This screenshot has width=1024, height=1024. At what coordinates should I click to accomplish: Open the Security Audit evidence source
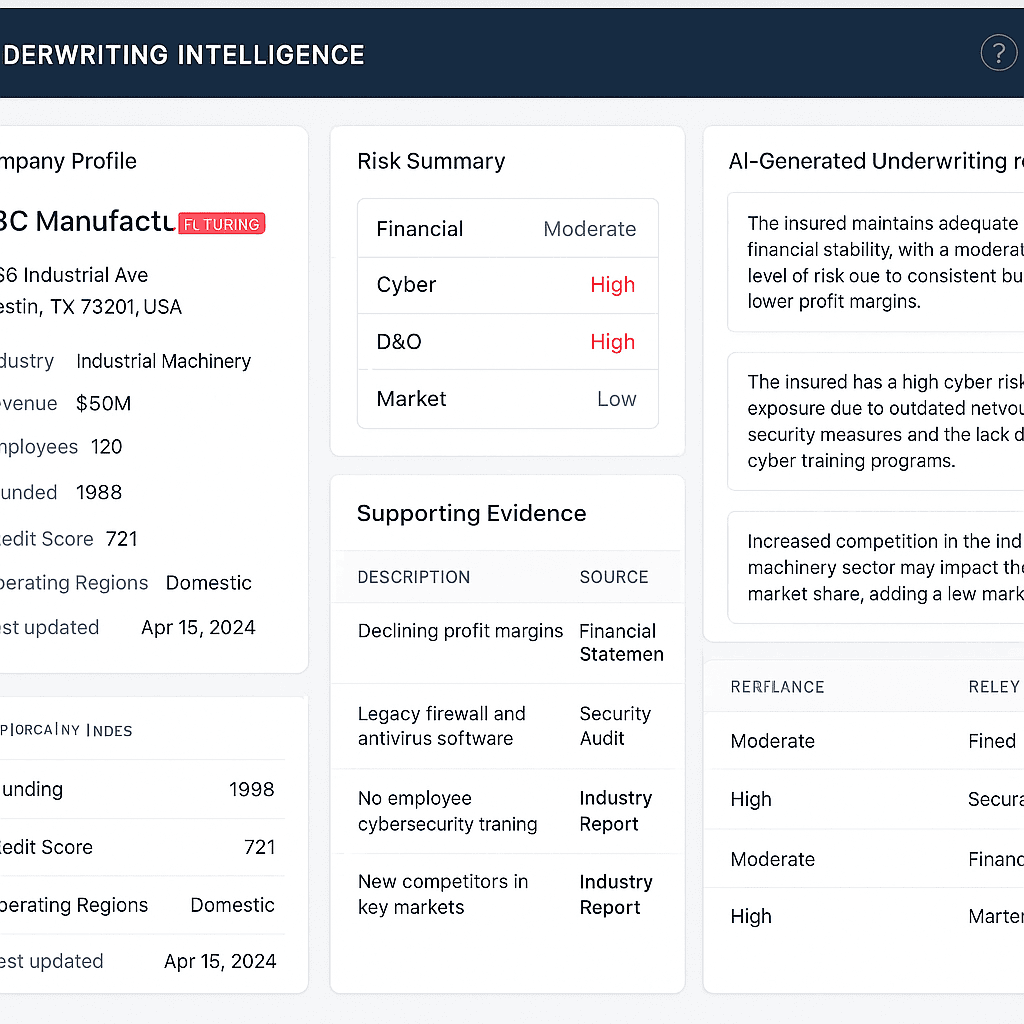point(614,727)
